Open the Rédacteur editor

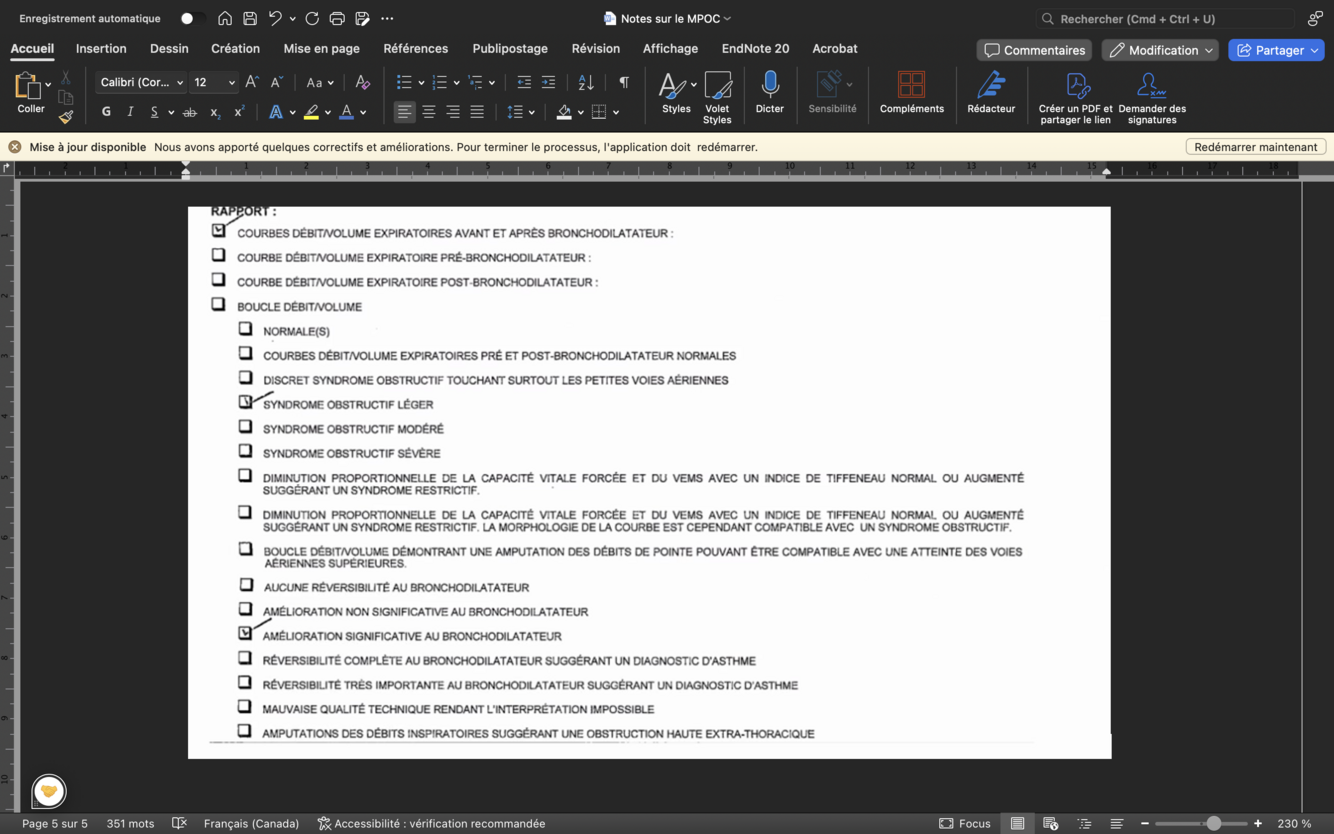[991, 92]
